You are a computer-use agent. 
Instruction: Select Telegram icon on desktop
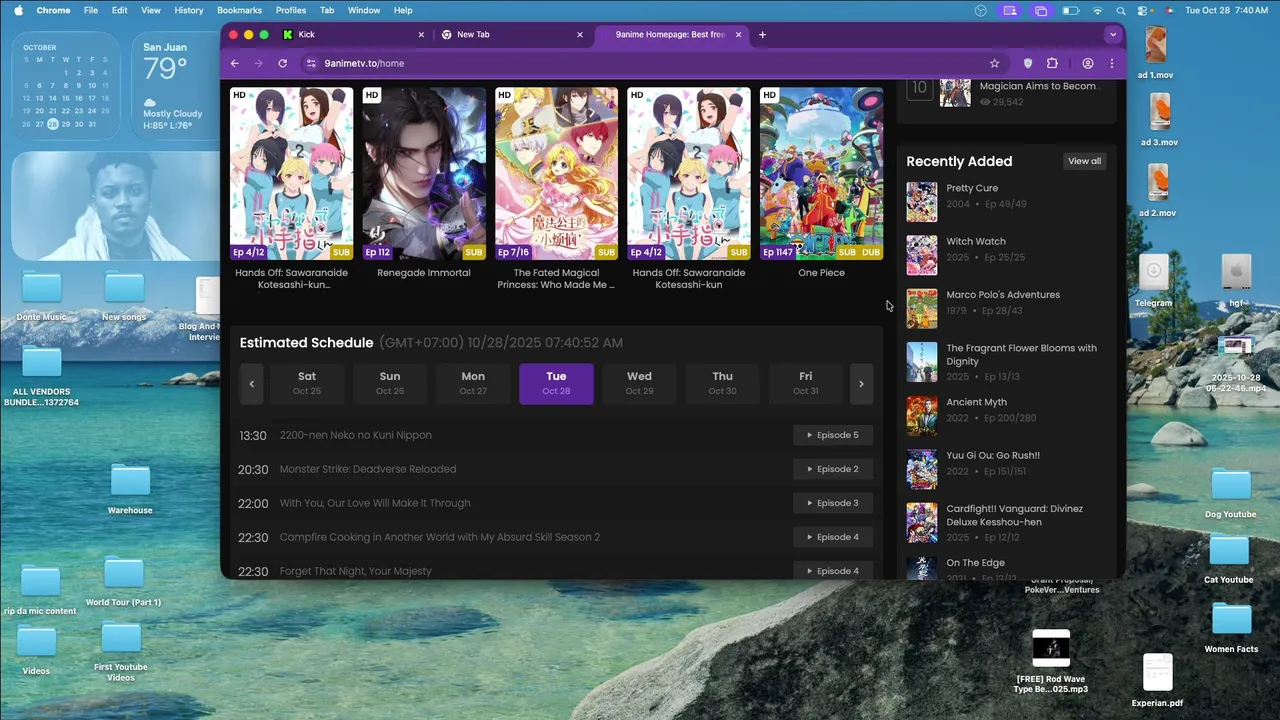click(1153, 281)
